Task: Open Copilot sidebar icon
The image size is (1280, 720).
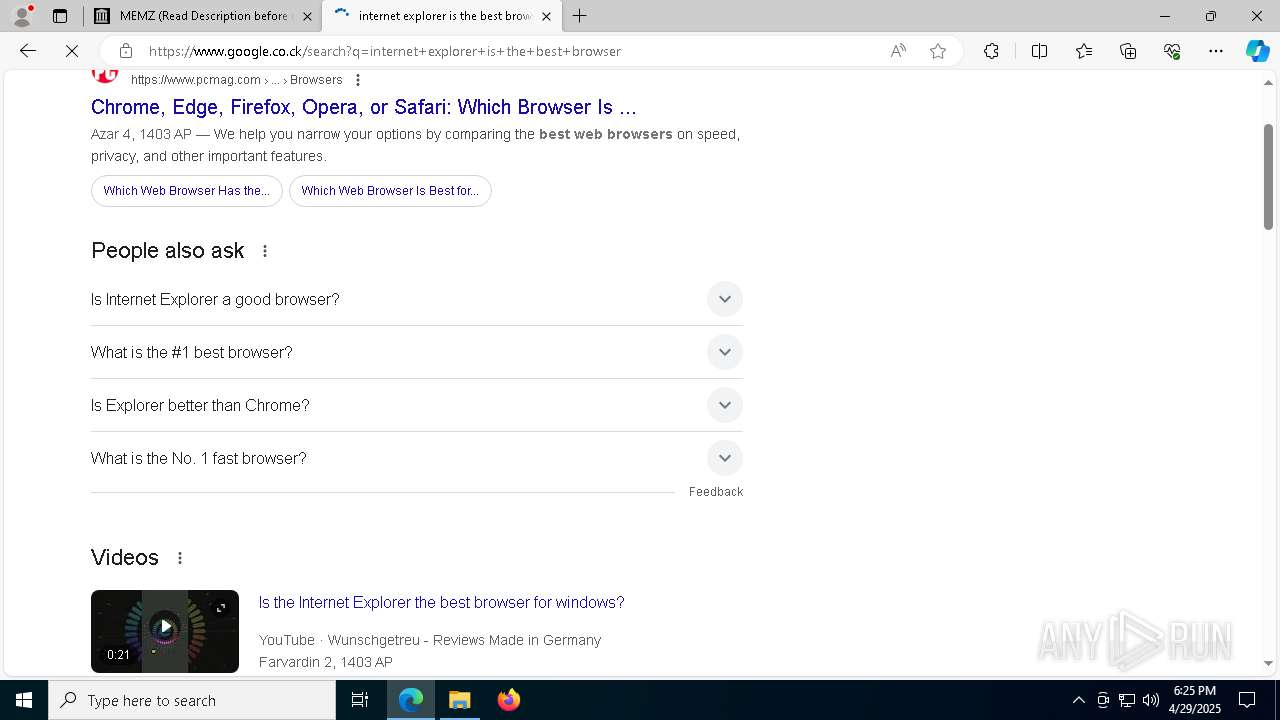Action: [1257, 51]
